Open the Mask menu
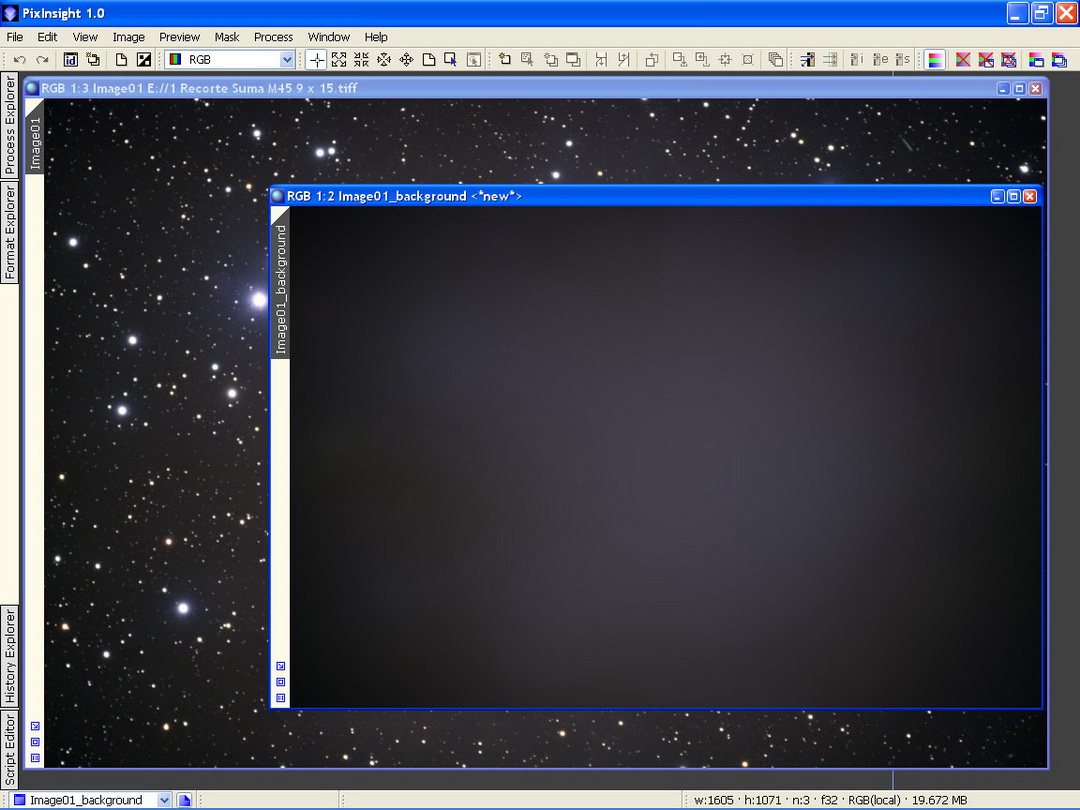Image resolution: width=1080 pixels, height=810 pixels. click(x=227, y=37)
